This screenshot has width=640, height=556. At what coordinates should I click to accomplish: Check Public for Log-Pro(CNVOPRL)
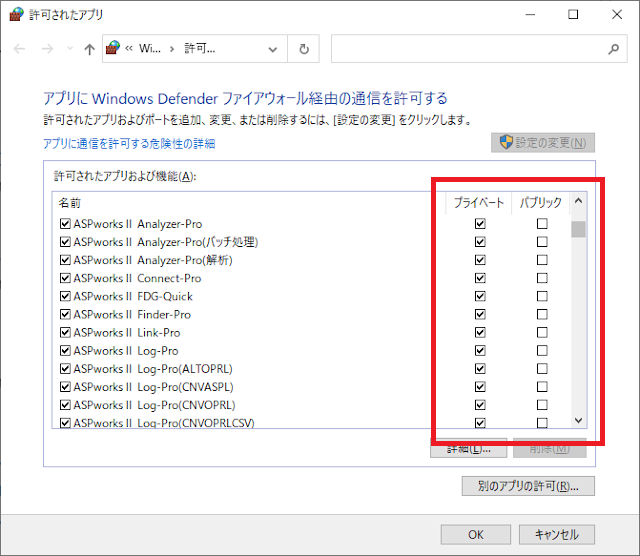coord(542,405)
